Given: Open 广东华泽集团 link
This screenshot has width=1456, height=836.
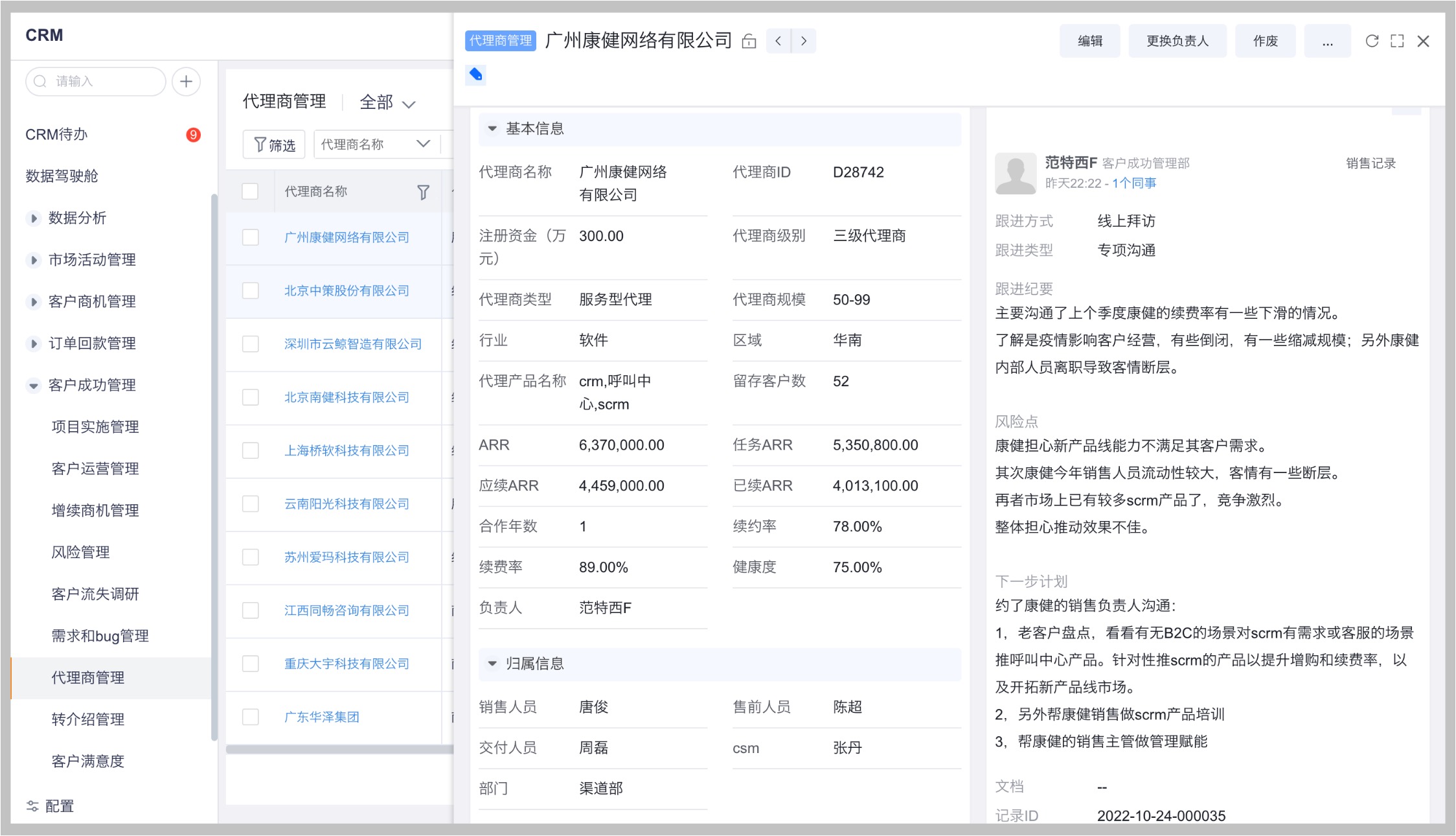Looking at the screenshot, I should (x=322, y=717).
